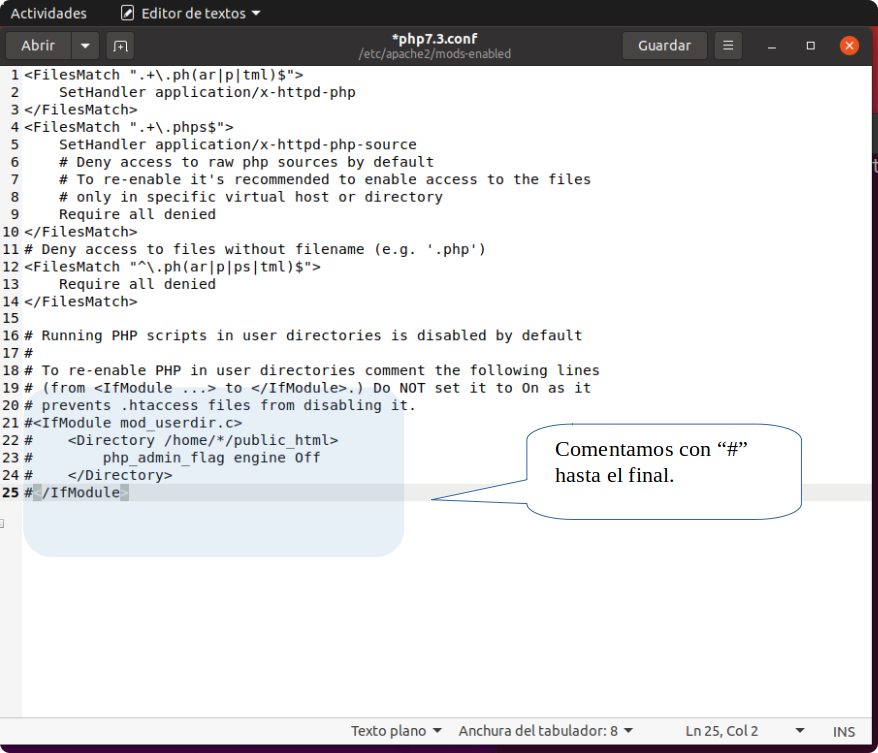878x753 pixels.
Task: Click the text 'Require all denied' on line 9
Action: pyautogui.click(x=137, y=214)
